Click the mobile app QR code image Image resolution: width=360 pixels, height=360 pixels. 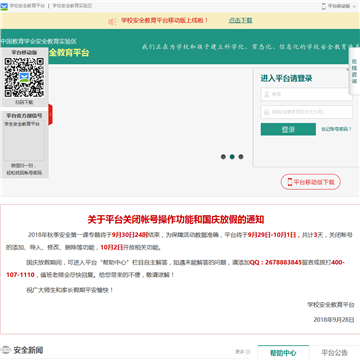point(24,77)
